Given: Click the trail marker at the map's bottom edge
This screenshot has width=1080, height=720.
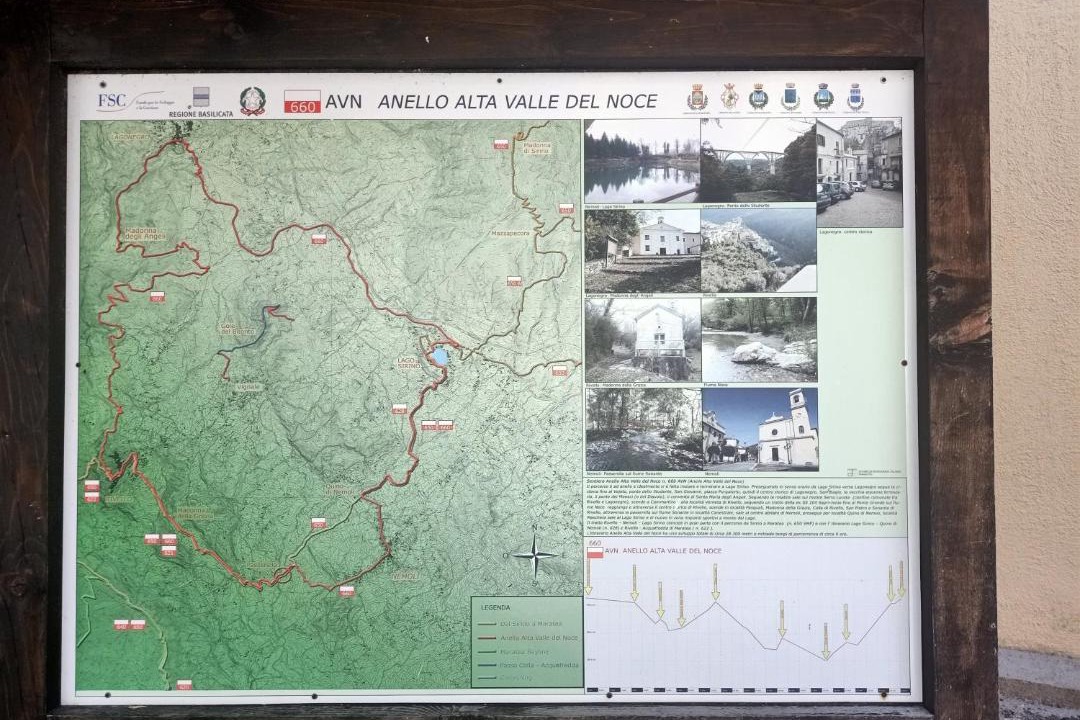Looking at the screenshot, I should pyautogui.click(x=184, y=685).
